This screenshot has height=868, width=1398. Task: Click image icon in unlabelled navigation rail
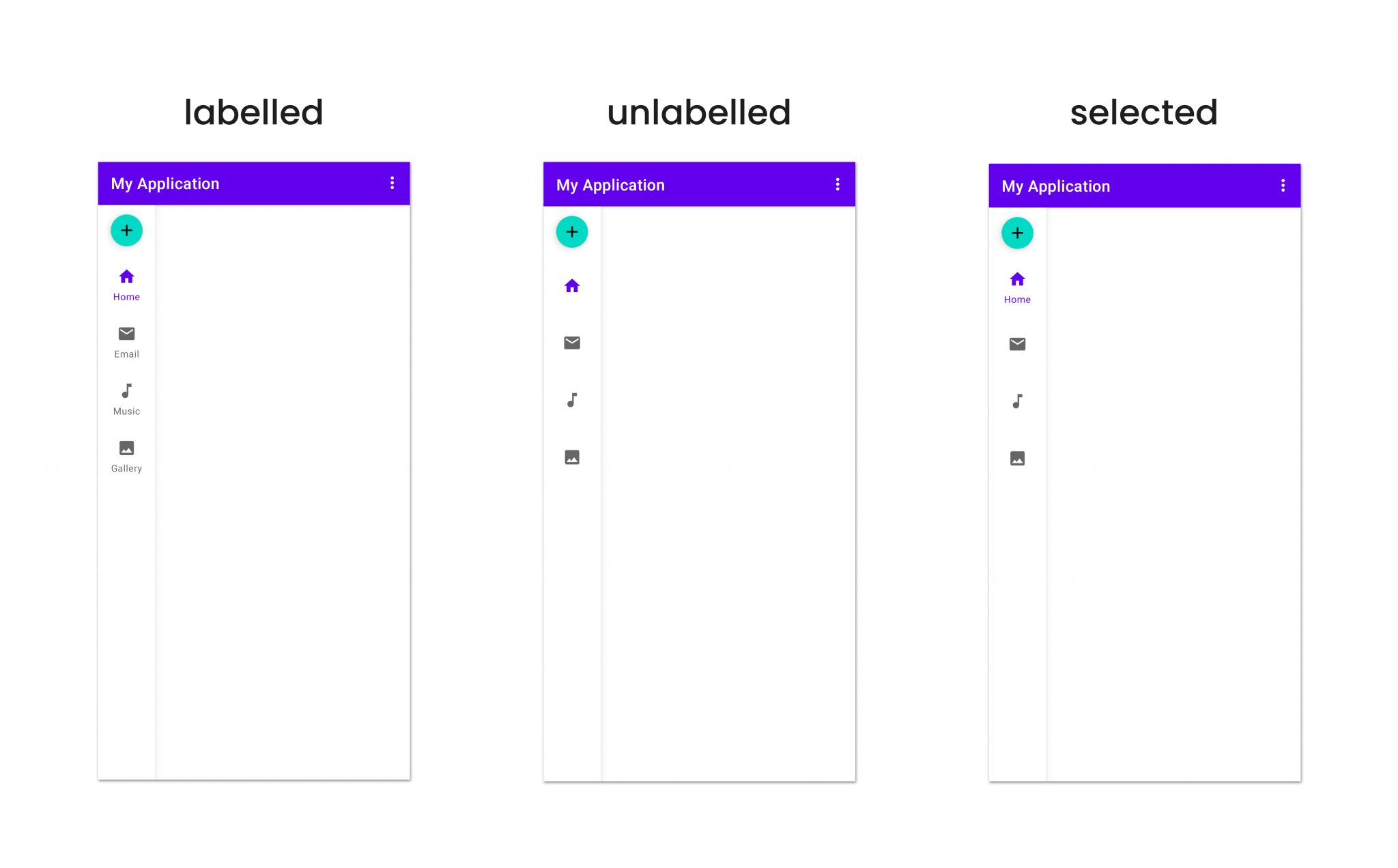tap(572, 457)
